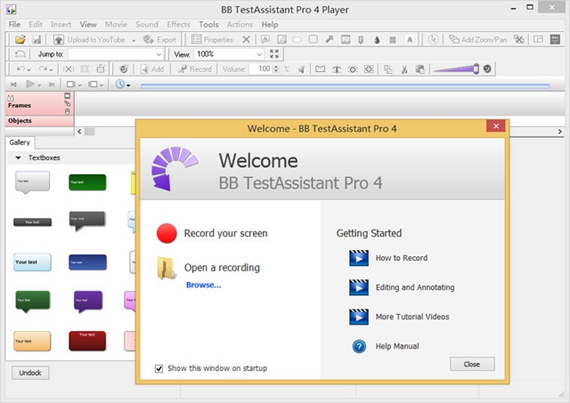Screen dimensions: 570x403
Task: Click the picture-in-picture window icon
Action: 538,39
